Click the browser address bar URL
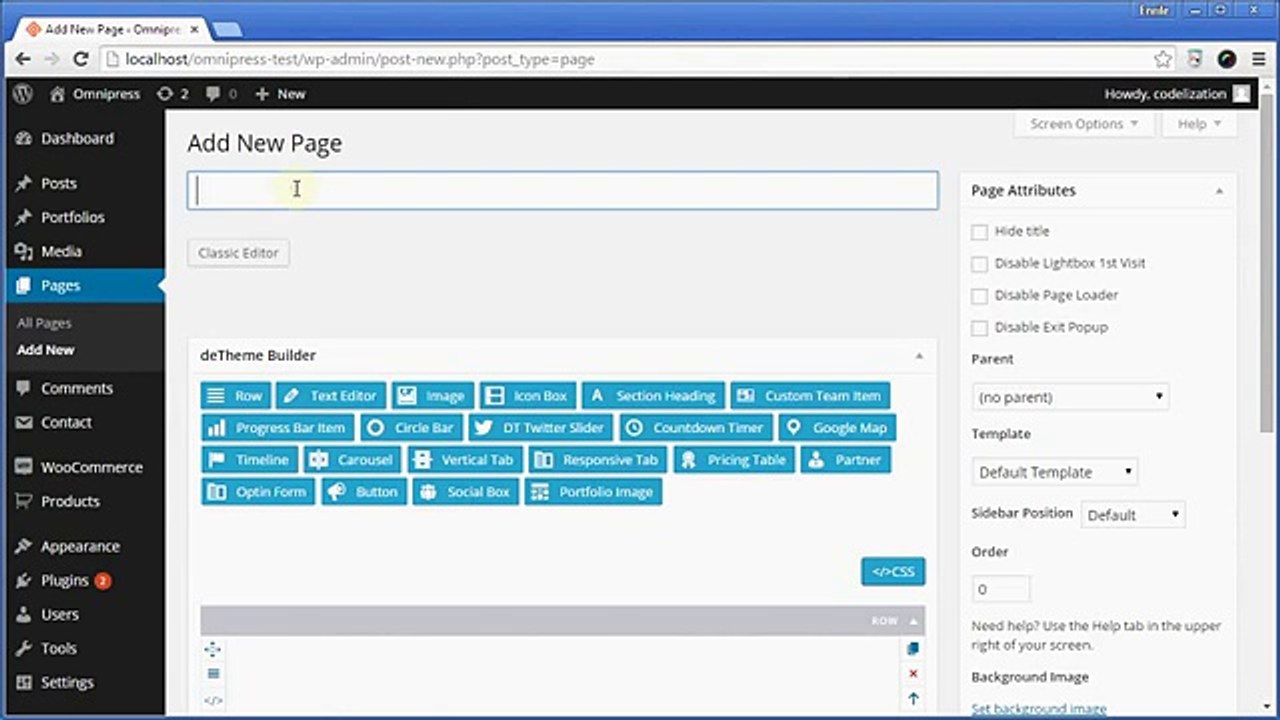The height and width of the screenshot is (720, 1280). tap(360, 59)
